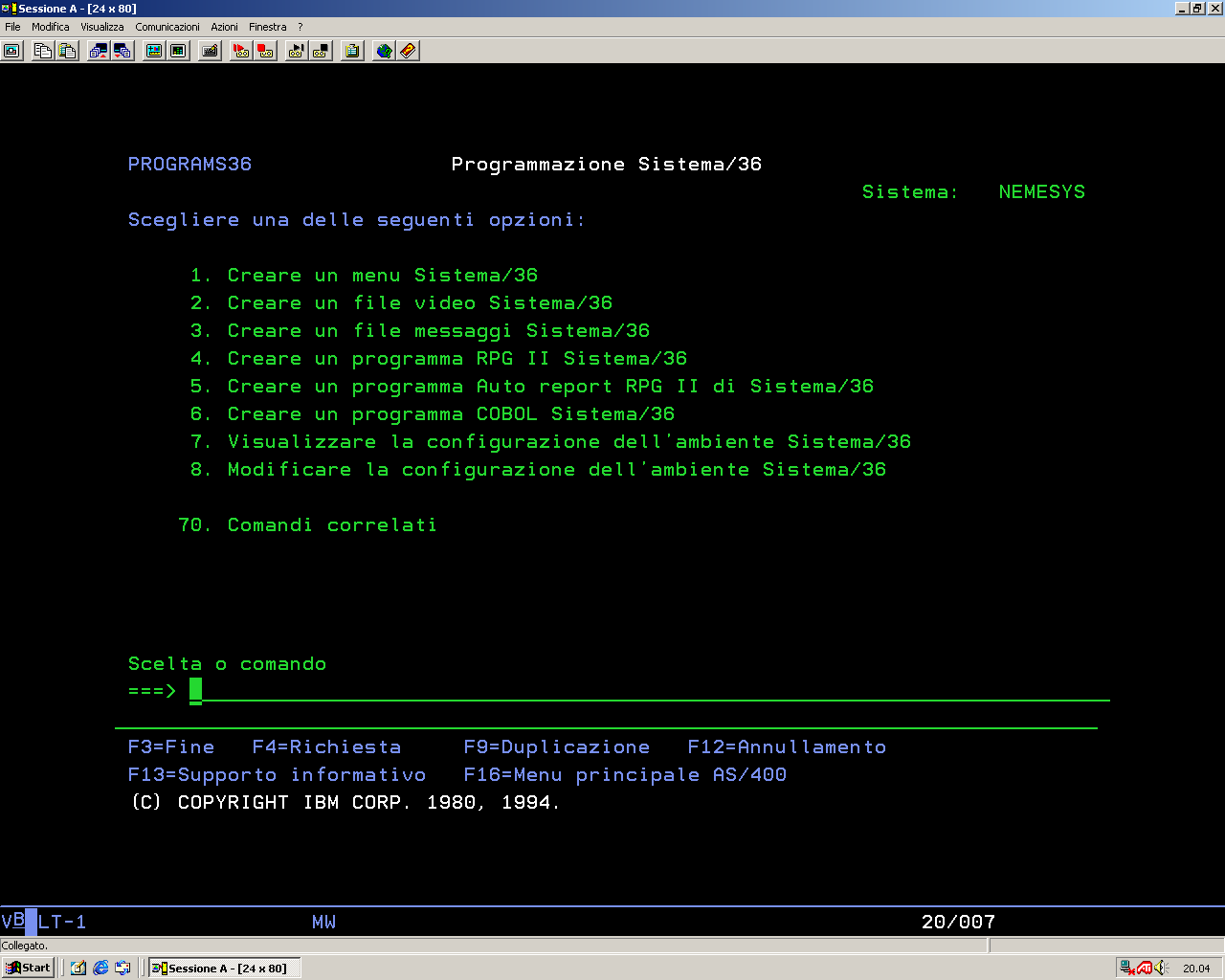This screenshot has width=1225, height=980.
Task: Click the Send file to host icon
Action: [x=99, y=51]
